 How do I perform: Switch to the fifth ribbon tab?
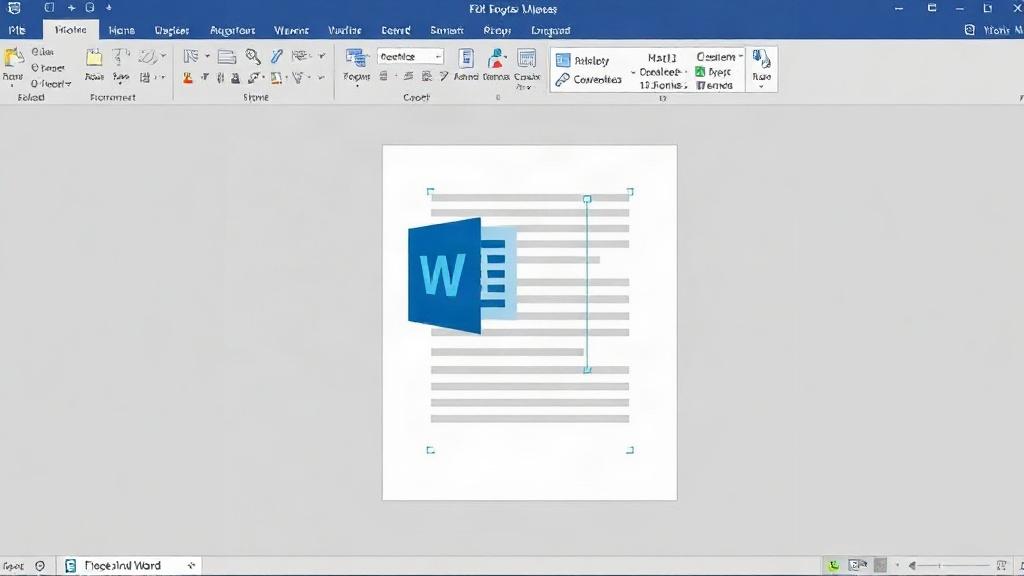pos(232,30)
